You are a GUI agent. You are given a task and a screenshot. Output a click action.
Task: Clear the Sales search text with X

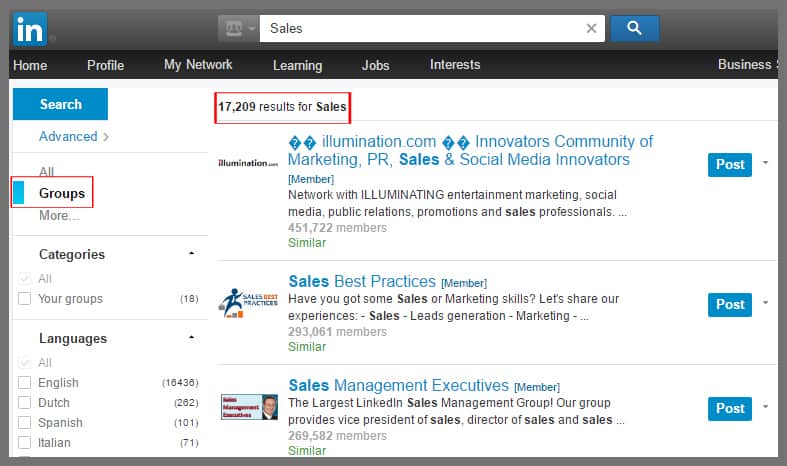pos(591,28)
